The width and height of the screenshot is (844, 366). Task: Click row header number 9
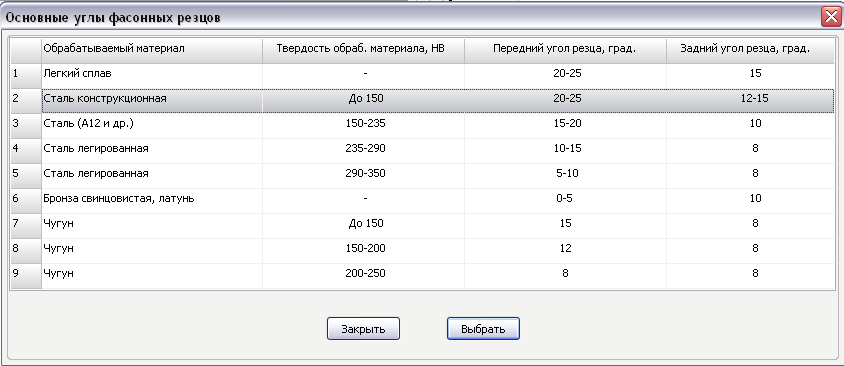point(26,274)
